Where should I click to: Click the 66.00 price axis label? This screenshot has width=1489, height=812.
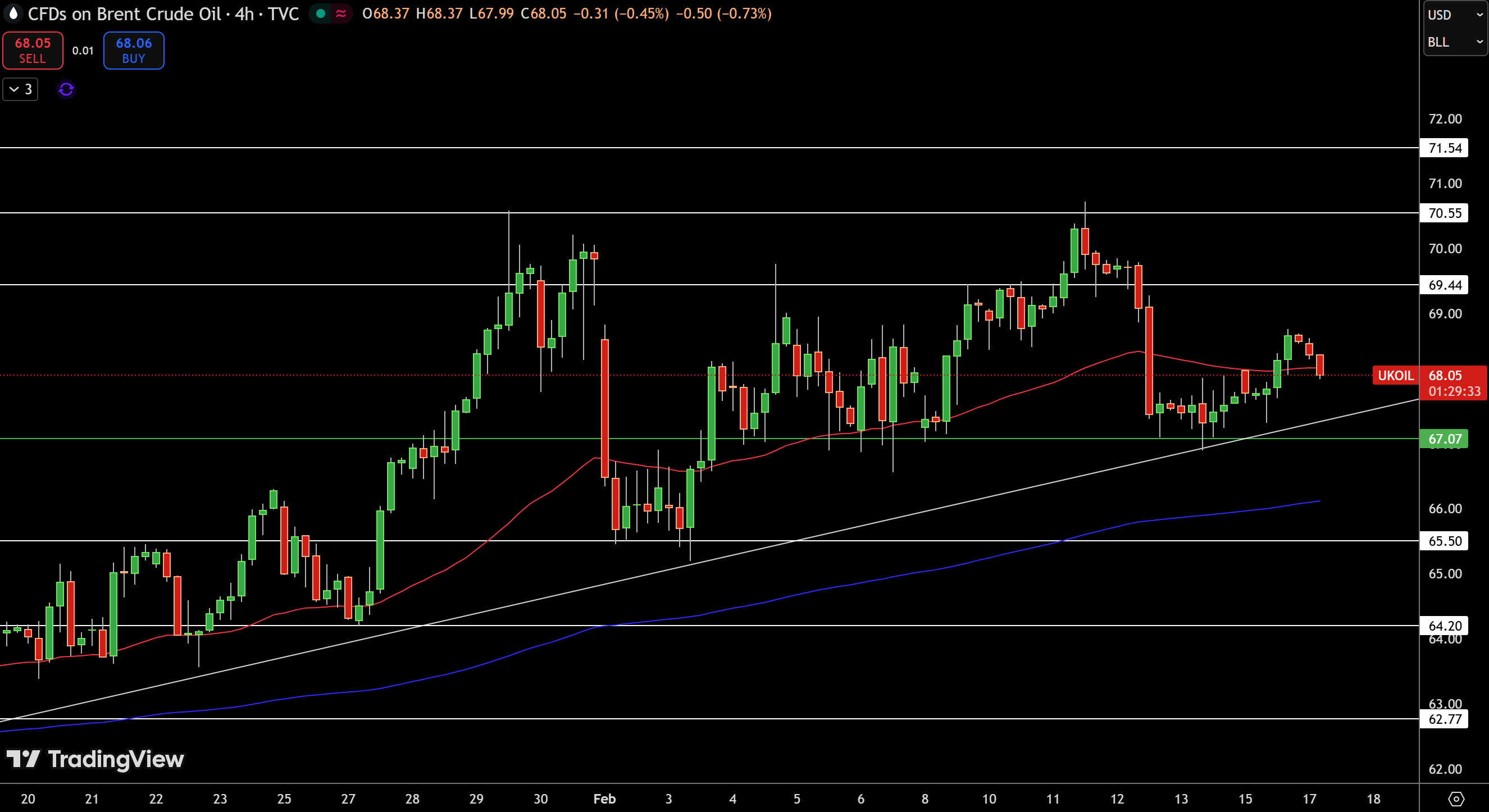pos(1445,509)
